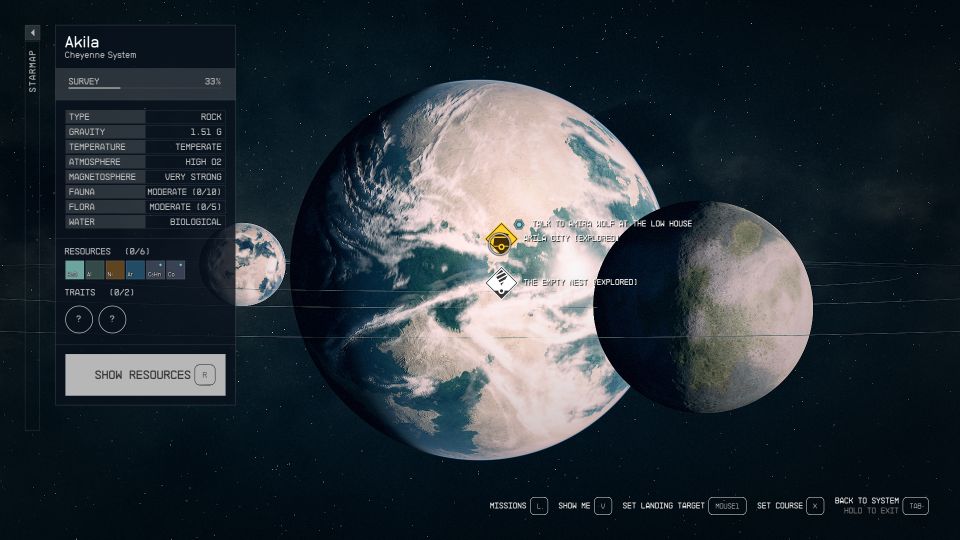Select the small moon left of Akila
This screenshot has height=540, width=960.
(245, 264)
